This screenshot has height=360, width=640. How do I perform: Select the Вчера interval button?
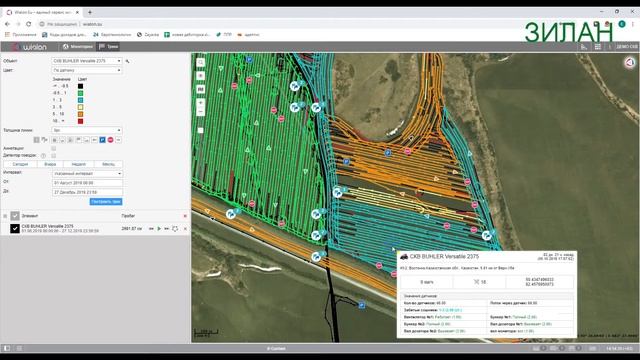50,164
